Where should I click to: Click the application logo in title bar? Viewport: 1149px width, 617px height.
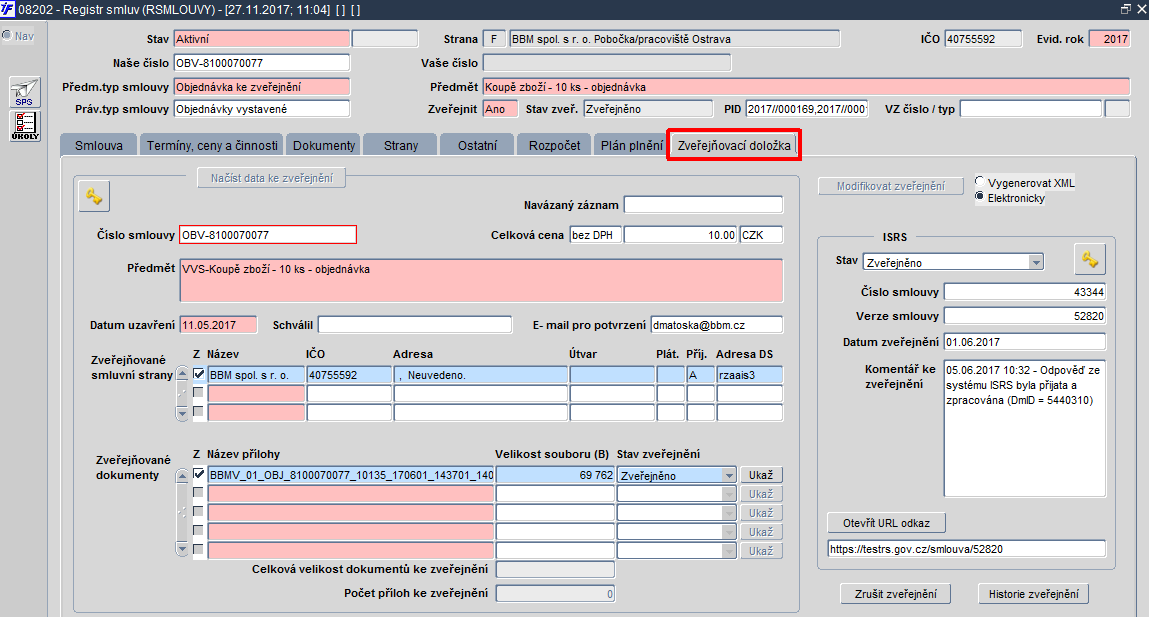[x=7, y=9]
